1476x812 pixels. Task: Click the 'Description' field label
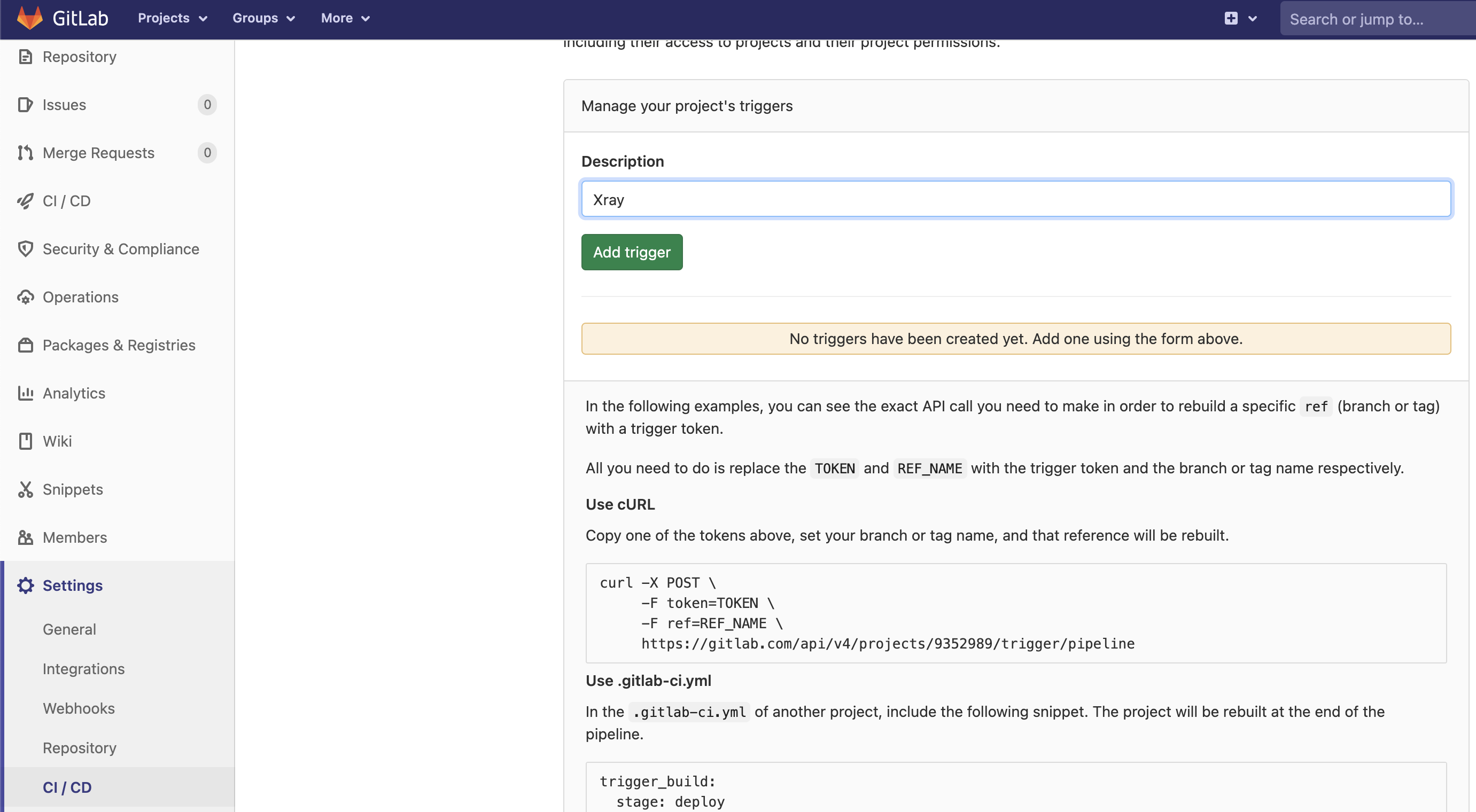(x=622, y=161)
